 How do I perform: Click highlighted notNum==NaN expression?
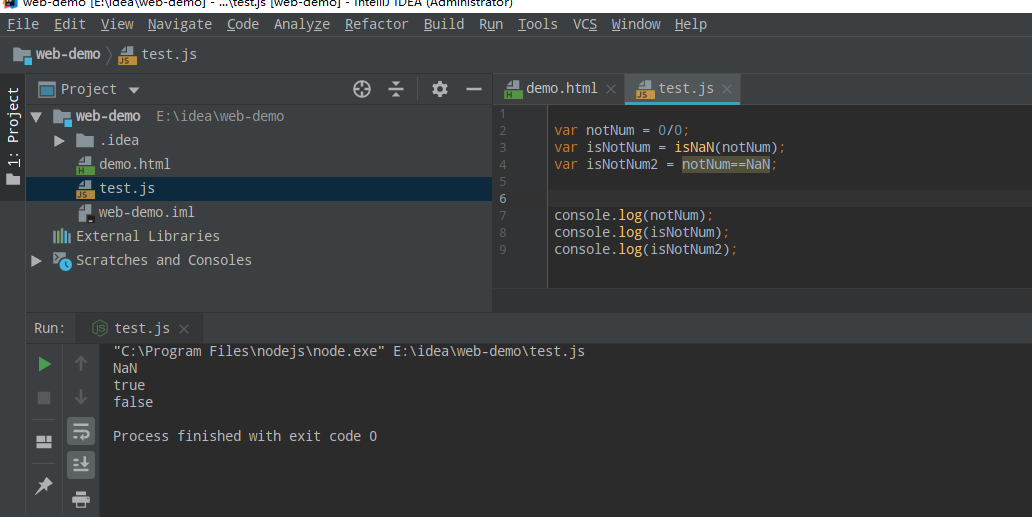point(726,164)
